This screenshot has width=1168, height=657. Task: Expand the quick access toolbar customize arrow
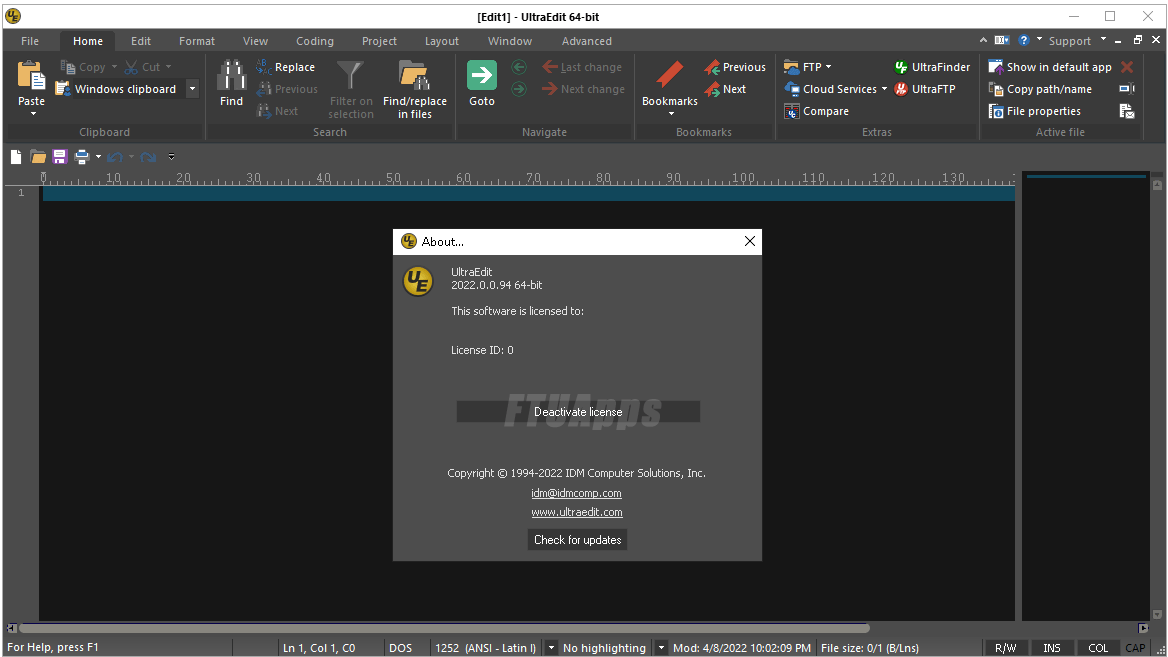pos(171,156)
